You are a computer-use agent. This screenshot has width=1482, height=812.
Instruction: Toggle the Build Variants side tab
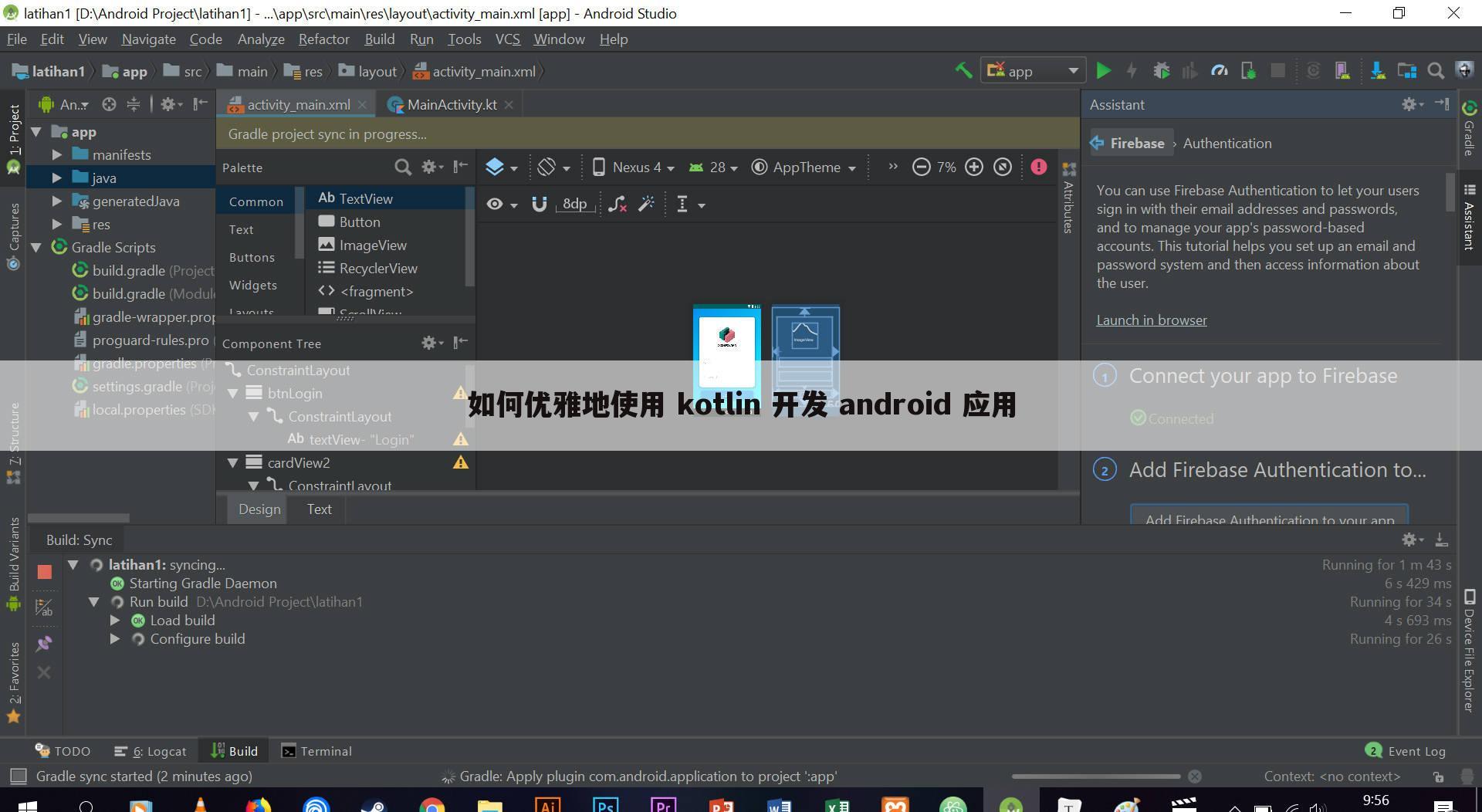[x=13, y=563]
